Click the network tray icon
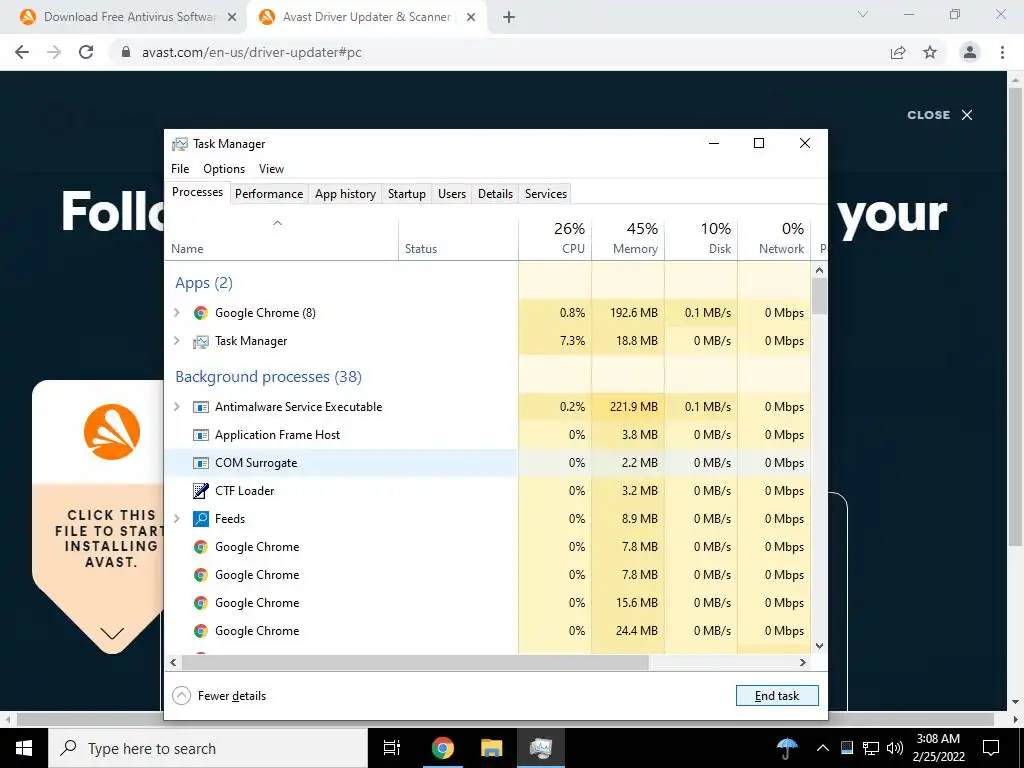Screen dimensions: 1024x768 (x=871, y=748)
